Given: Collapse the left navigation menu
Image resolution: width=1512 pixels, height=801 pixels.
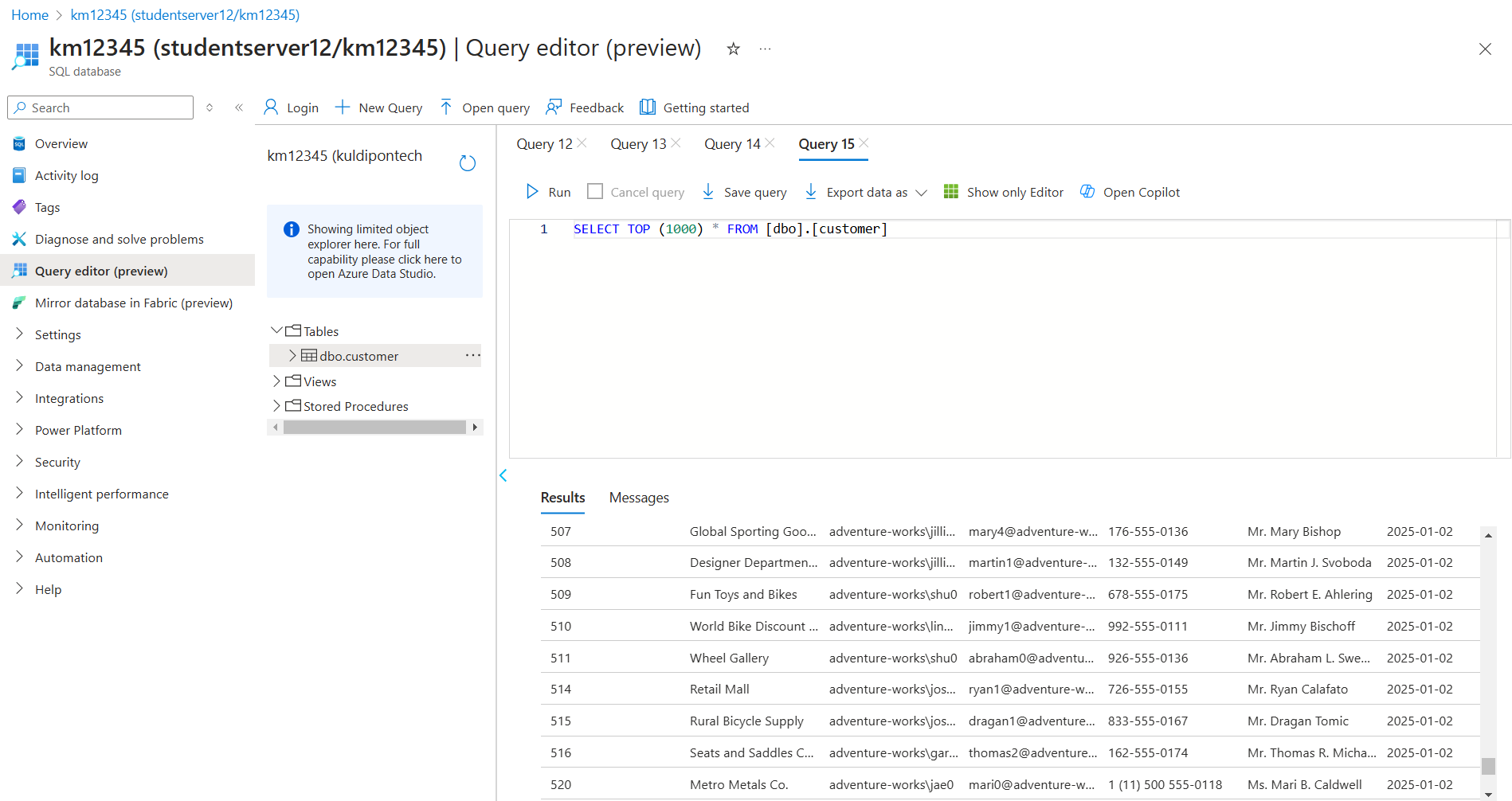Looking at the screenshot, I should [239, 107].
